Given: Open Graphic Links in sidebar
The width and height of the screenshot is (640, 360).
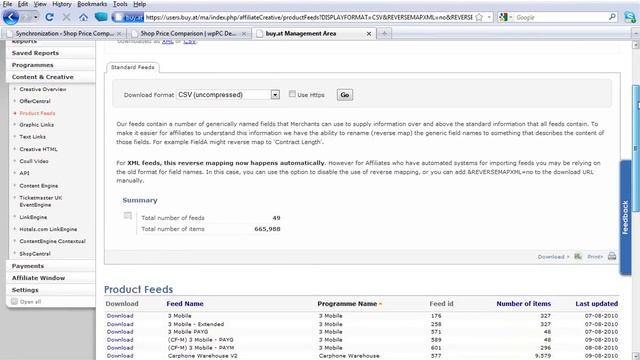Looking at the screenshot, I should [37, 124].
